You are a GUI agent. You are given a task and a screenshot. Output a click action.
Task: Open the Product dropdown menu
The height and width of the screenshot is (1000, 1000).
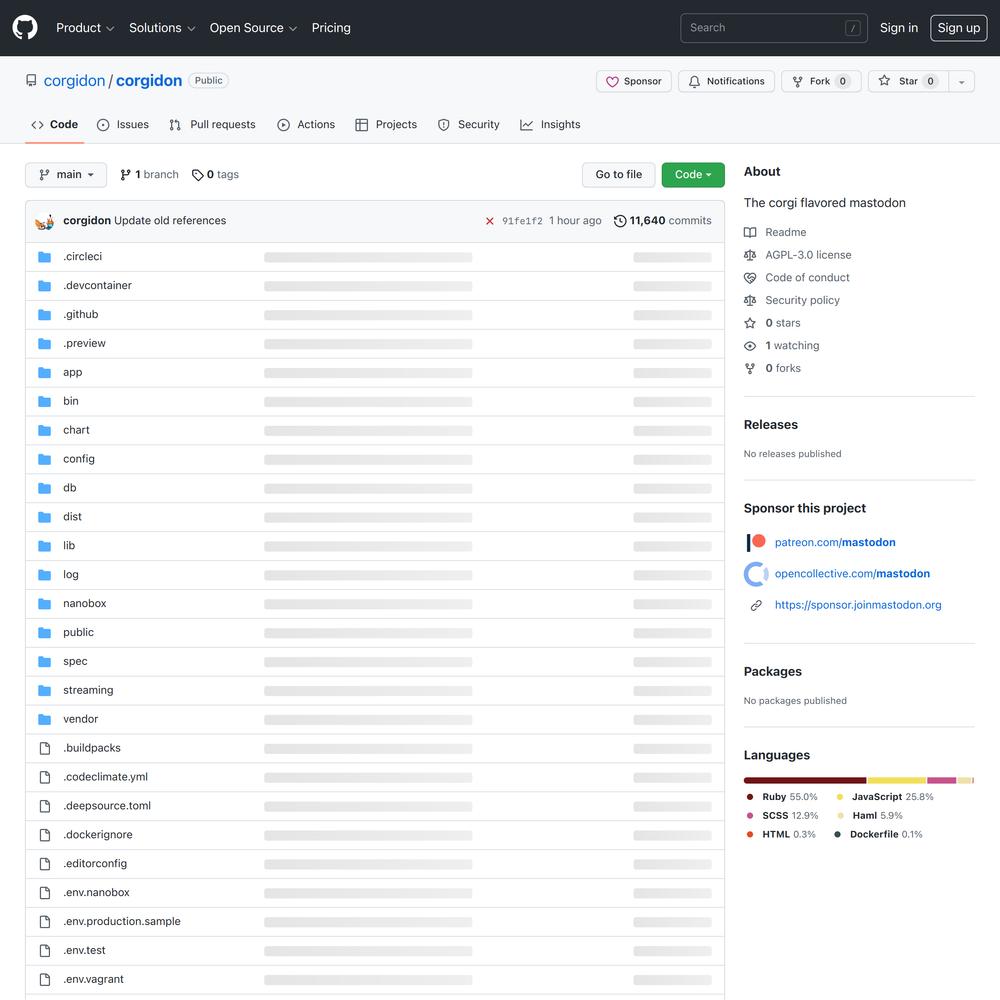point(85,28)
